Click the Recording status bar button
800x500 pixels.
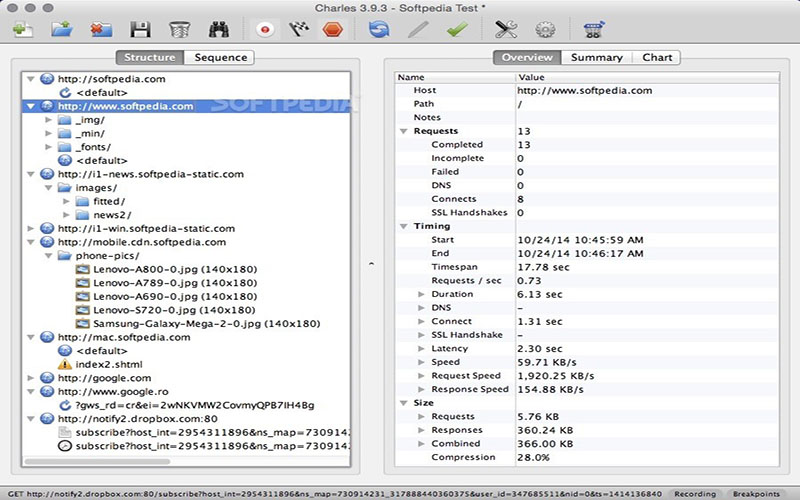[695, 494]
